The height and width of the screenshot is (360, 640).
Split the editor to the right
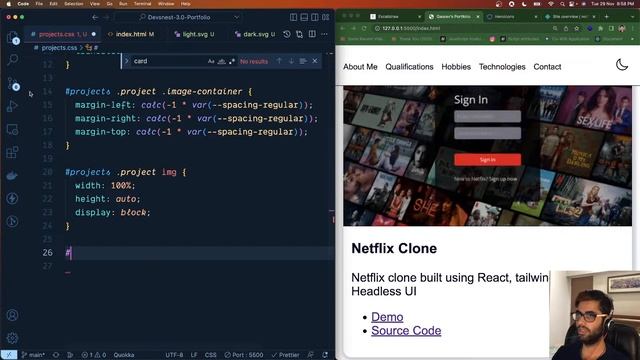(x=312, y=34)
